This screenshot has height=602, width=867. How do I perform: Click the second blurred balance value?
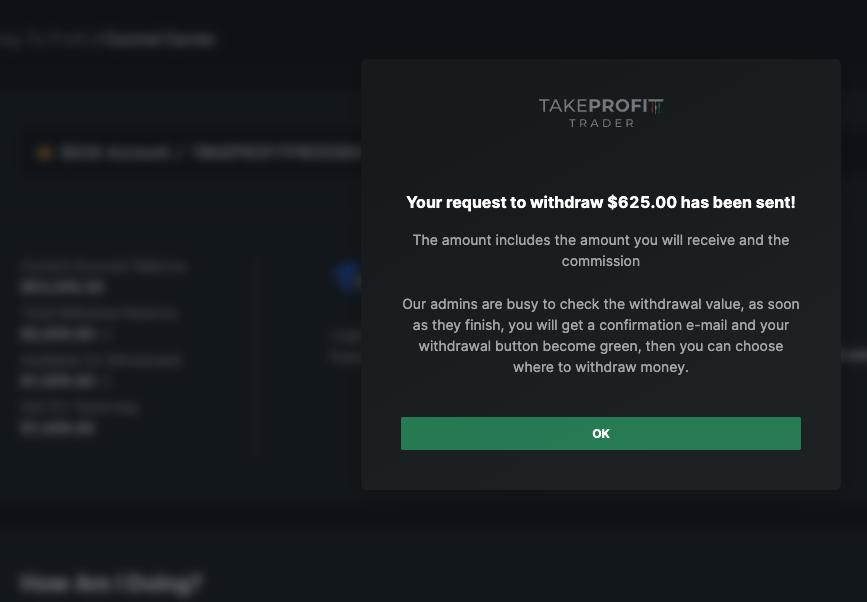(59, 334)
